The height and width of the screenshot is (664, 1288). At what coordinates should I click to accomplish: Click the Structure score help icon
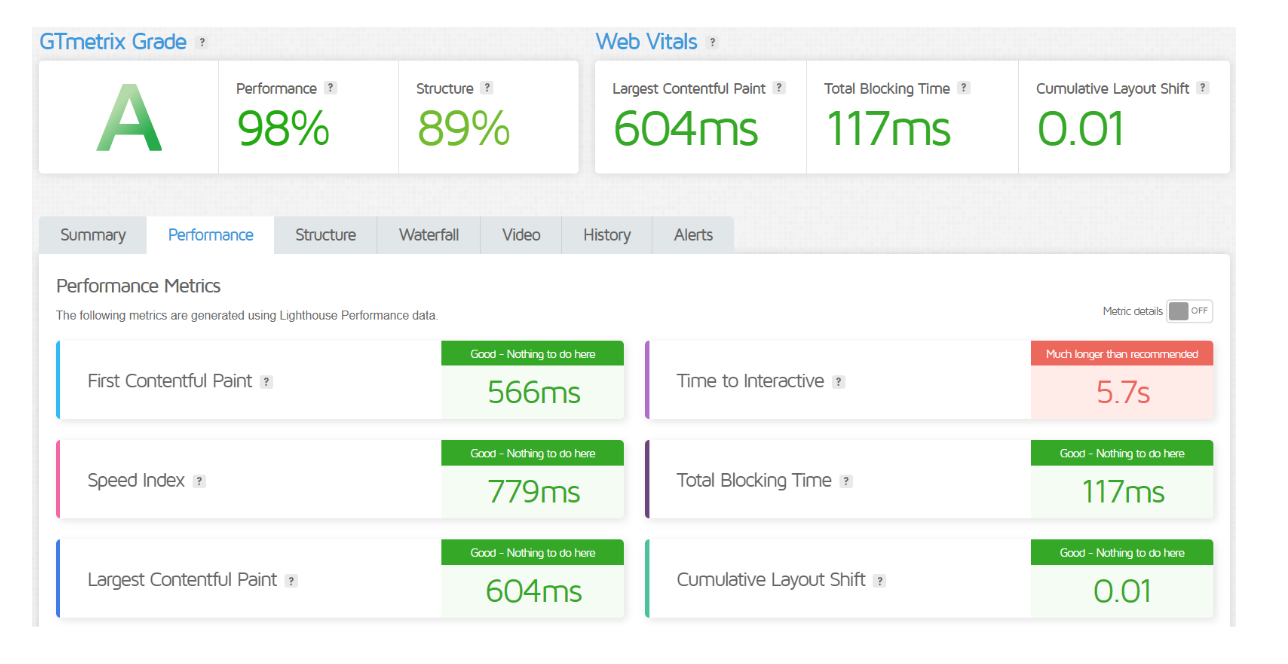coord(487,88)
